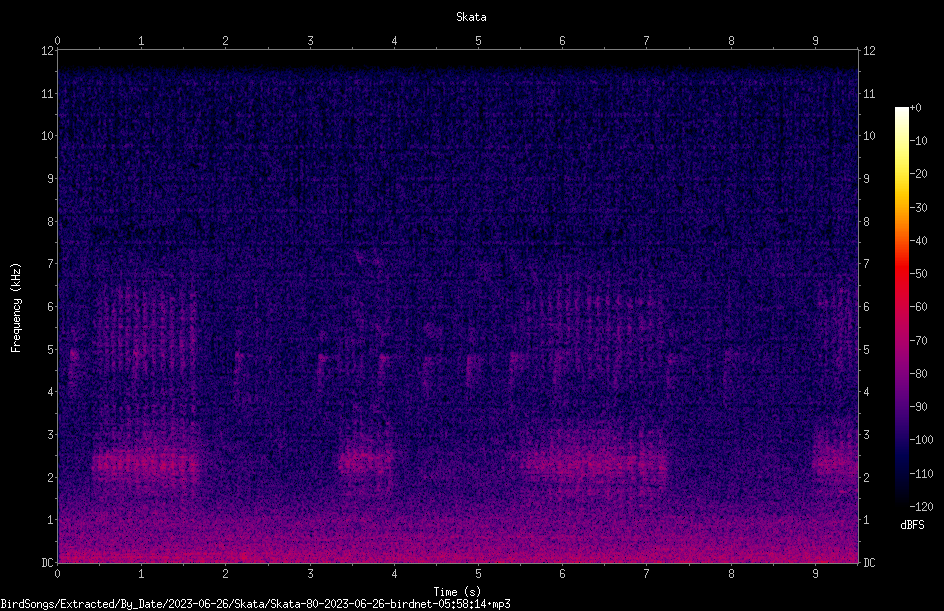Click "4" on the top time axis
The image size is (944, 611).
coord(394,41)
